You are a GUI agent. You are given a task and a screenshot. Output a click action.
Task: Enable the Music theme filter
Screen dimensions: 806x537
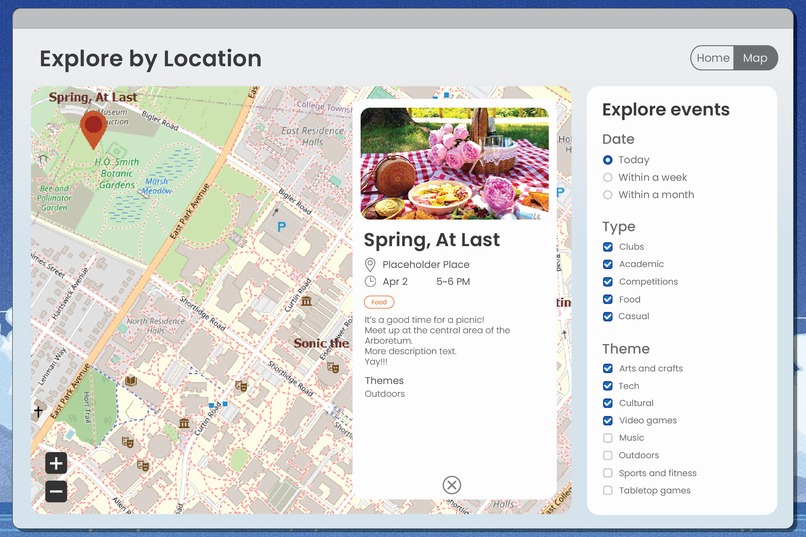point(608,438)
